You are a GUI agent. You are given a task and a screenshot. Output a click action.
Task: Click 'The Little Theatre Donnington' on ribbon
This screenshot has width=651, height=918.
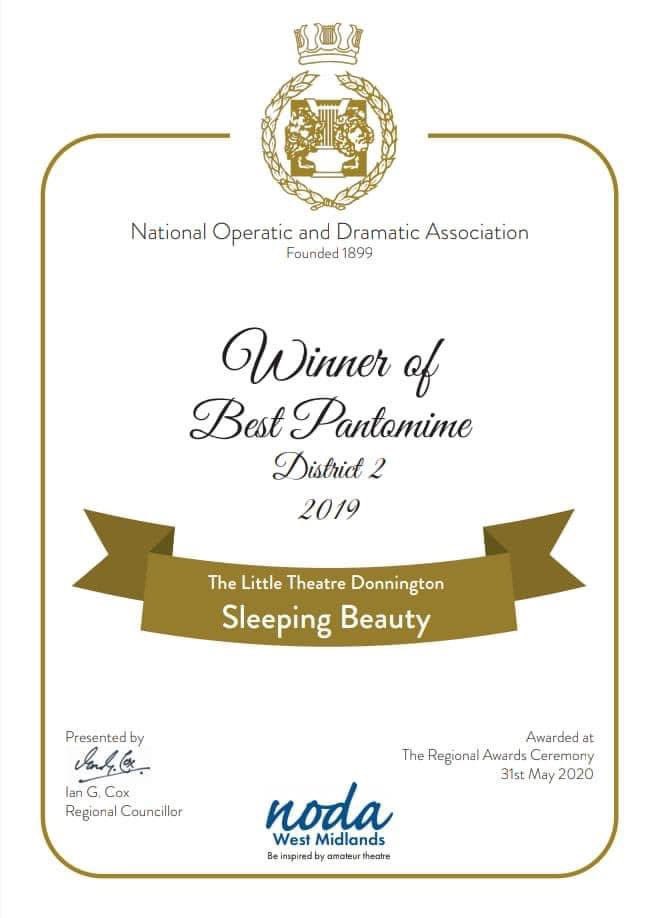[326, 583]
